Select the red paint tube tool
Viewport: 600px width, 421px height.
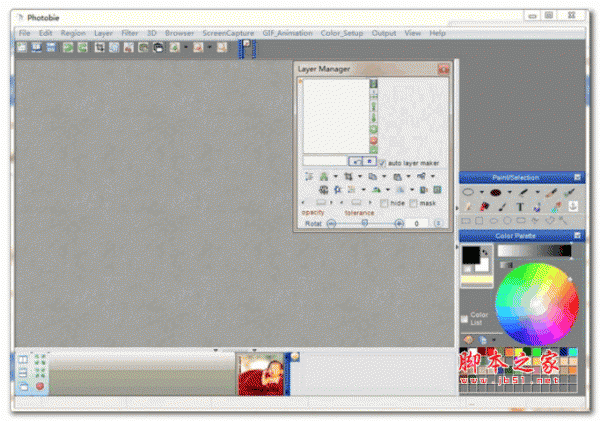(484, 207)
